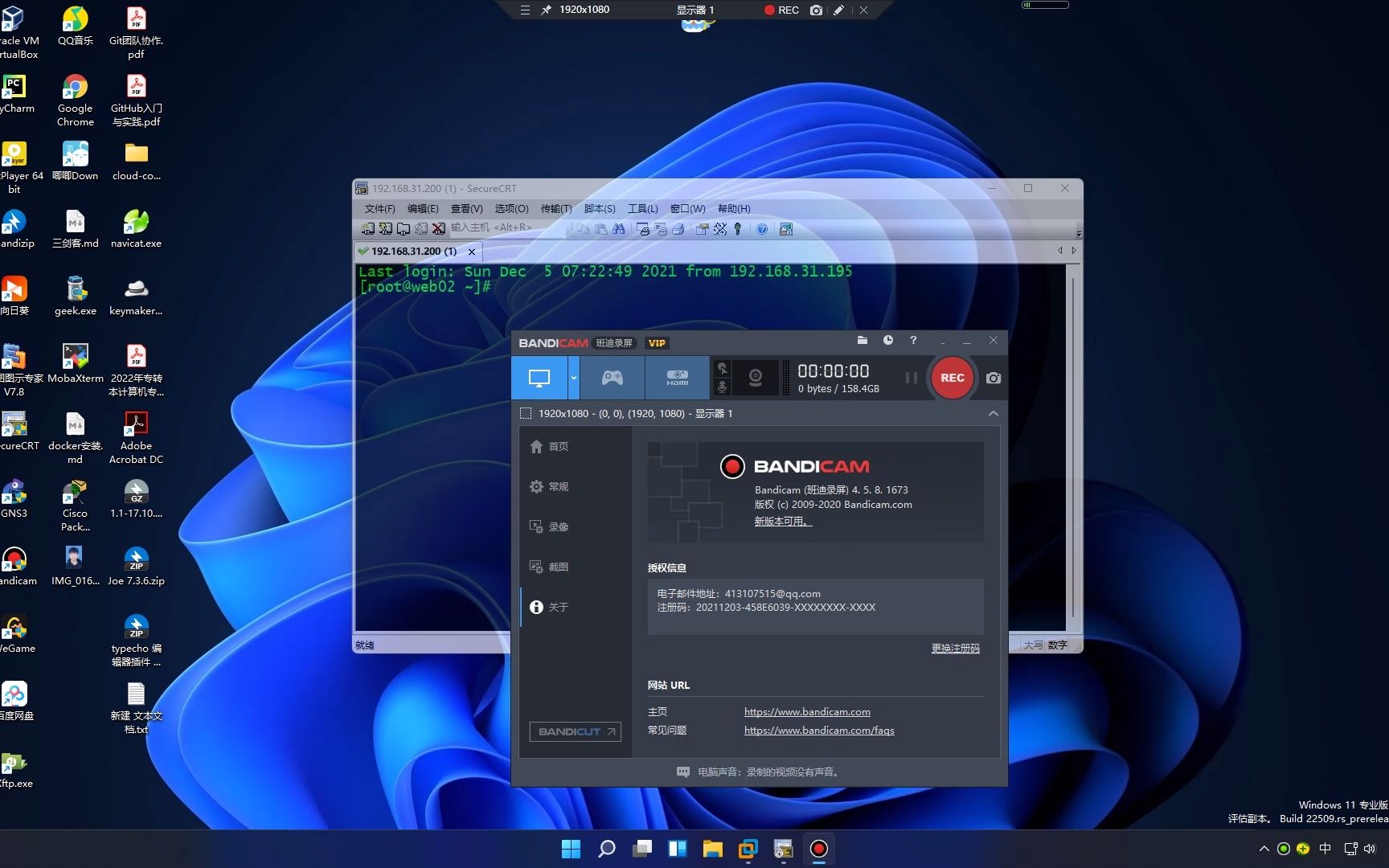Pause recording in Bandicam
The height and width of the screenshot is (868, 1389).
tap(911, 378)
